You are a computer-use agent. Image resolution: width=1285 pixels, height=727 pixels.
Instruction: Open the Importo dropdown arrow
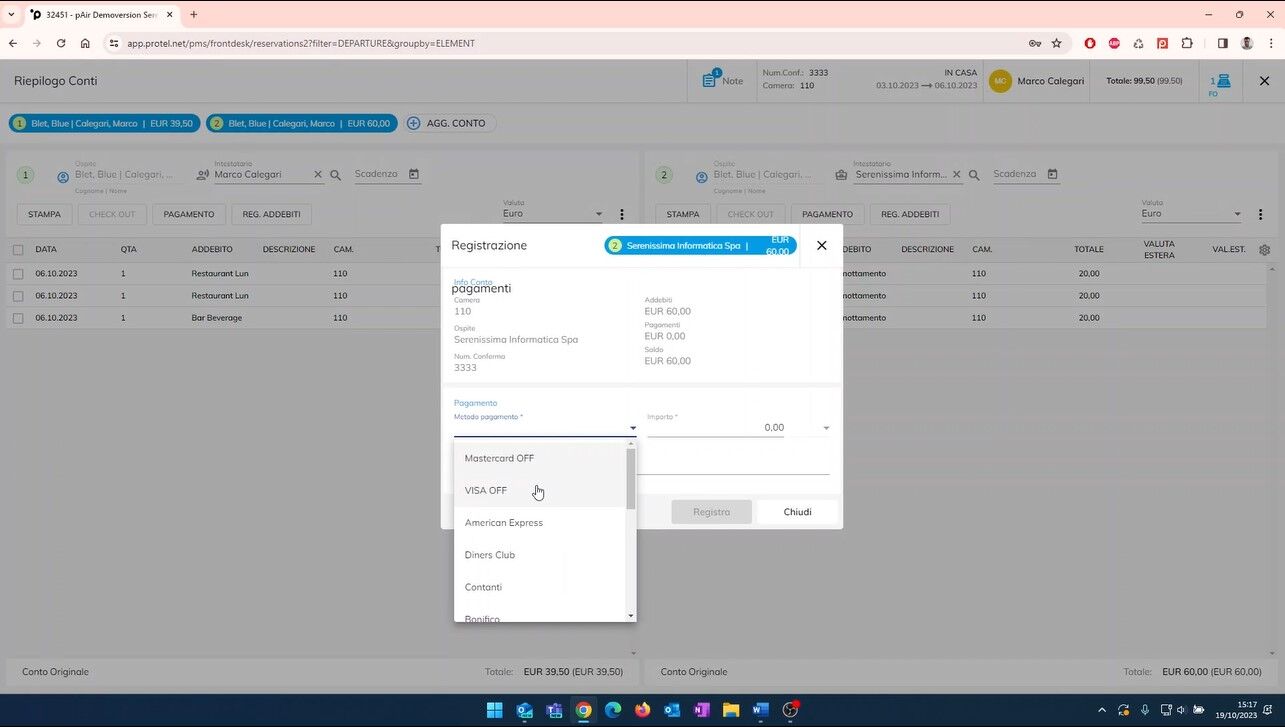click(x=825, y=428)
